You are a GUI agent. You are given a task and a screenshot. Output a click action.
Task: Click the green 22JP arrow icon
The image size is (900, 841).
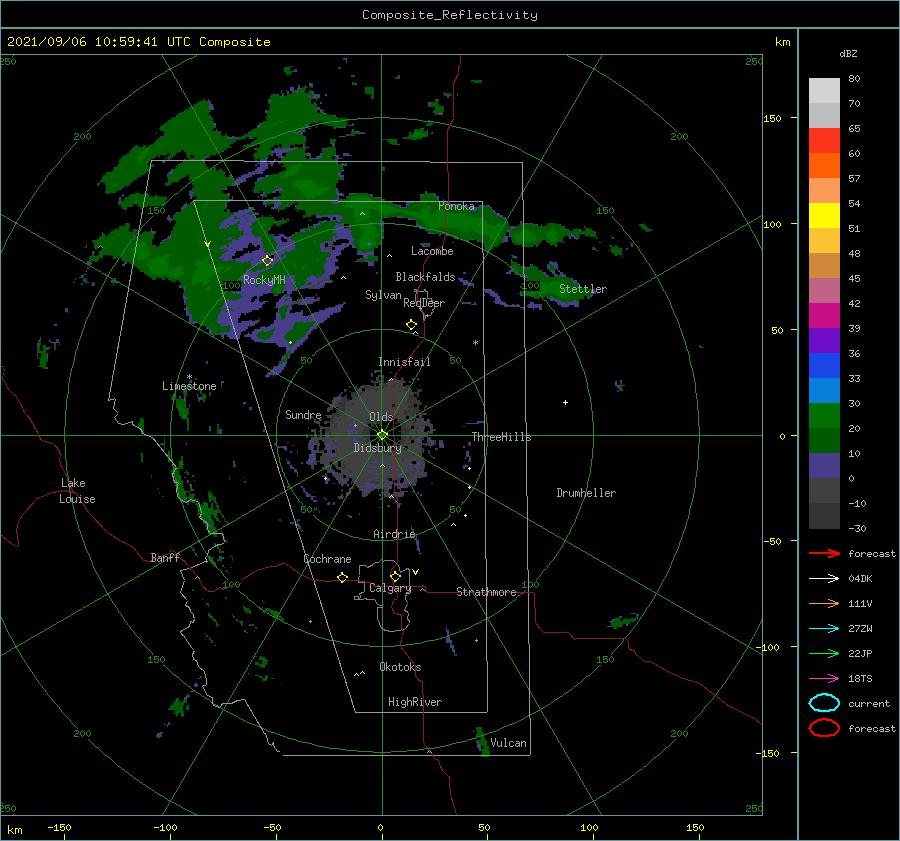(x=824, y=653)
